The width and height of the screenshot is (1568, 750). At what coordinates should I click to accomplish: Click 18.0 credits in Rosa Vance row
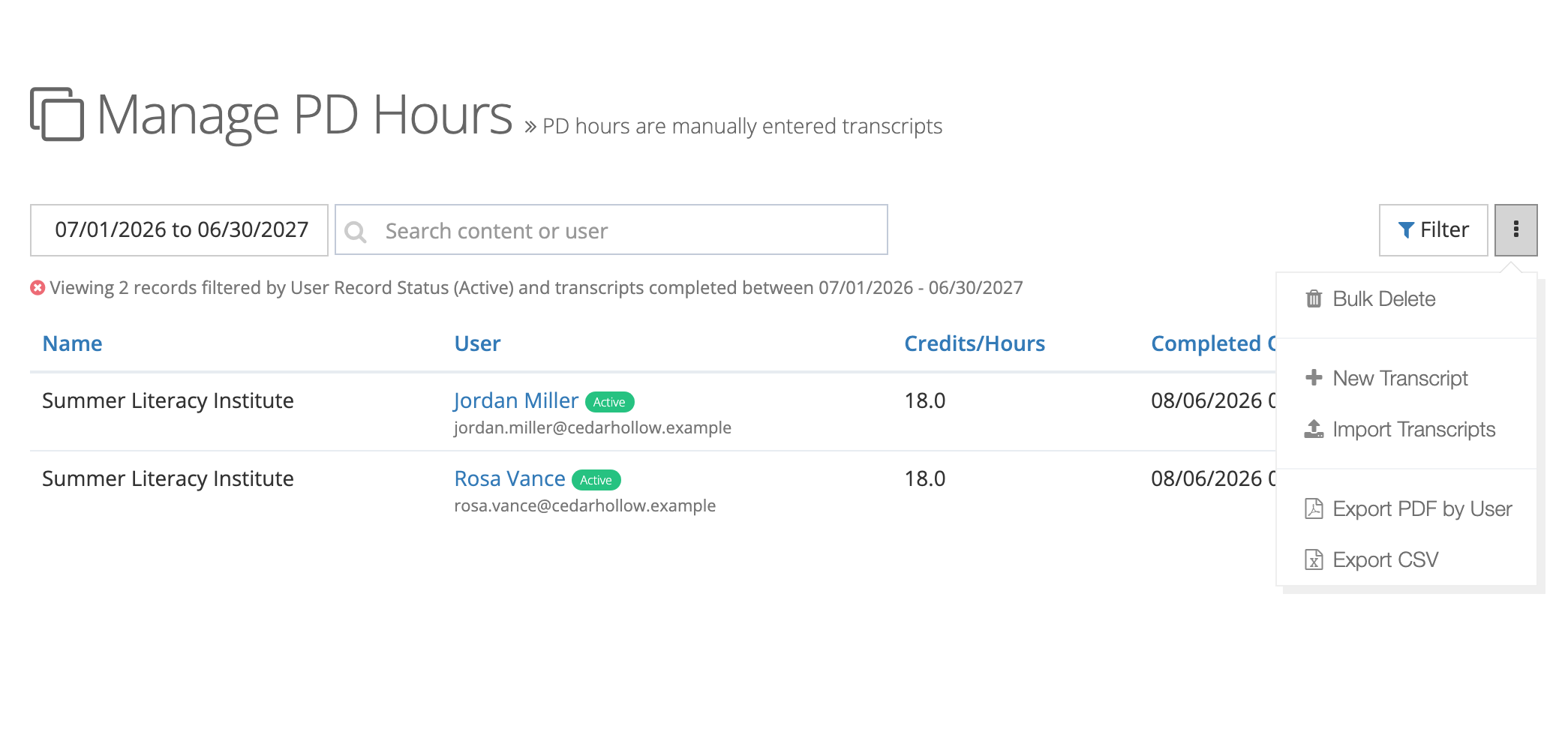[924, 478]
